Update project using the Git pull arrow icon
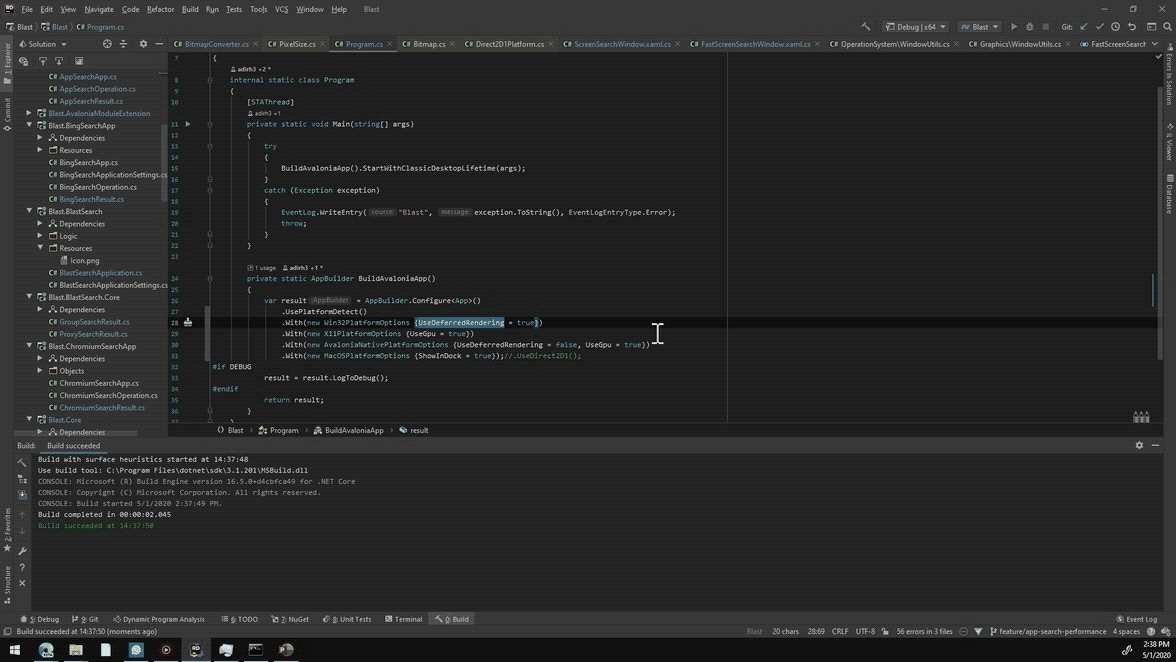 click(1083, 27)
